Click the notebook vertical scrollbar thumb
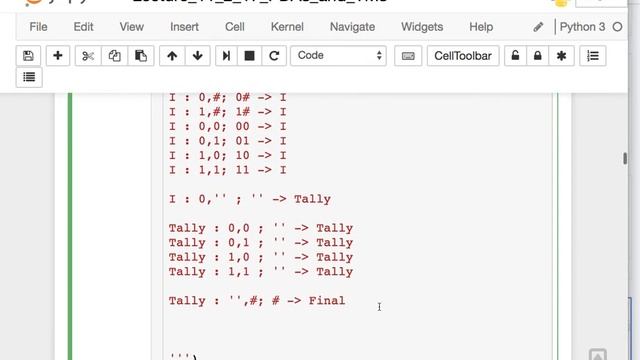 624,158
